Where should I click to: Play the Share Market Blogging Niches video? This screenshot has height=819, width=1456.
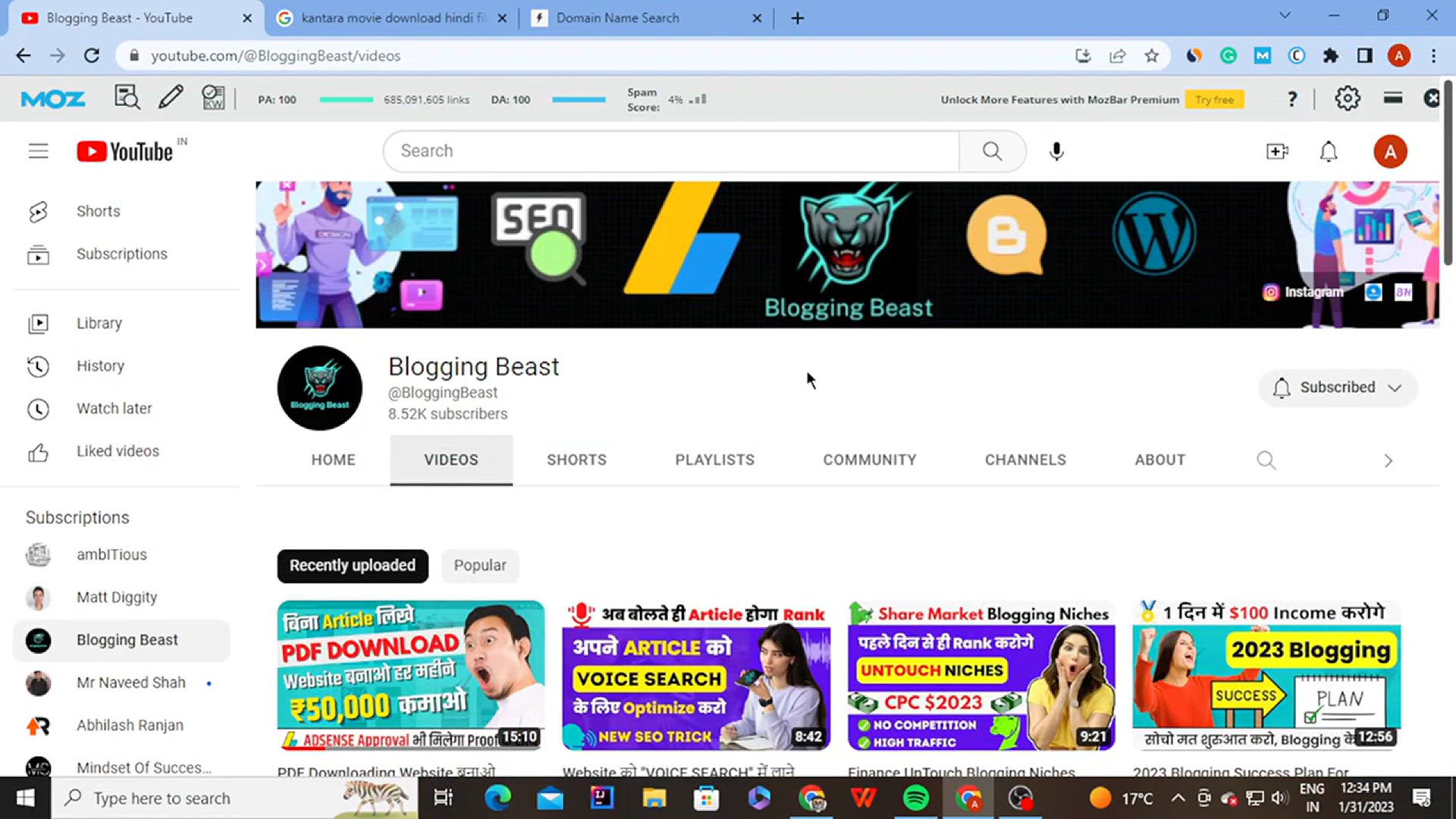(x=981, y=676)
